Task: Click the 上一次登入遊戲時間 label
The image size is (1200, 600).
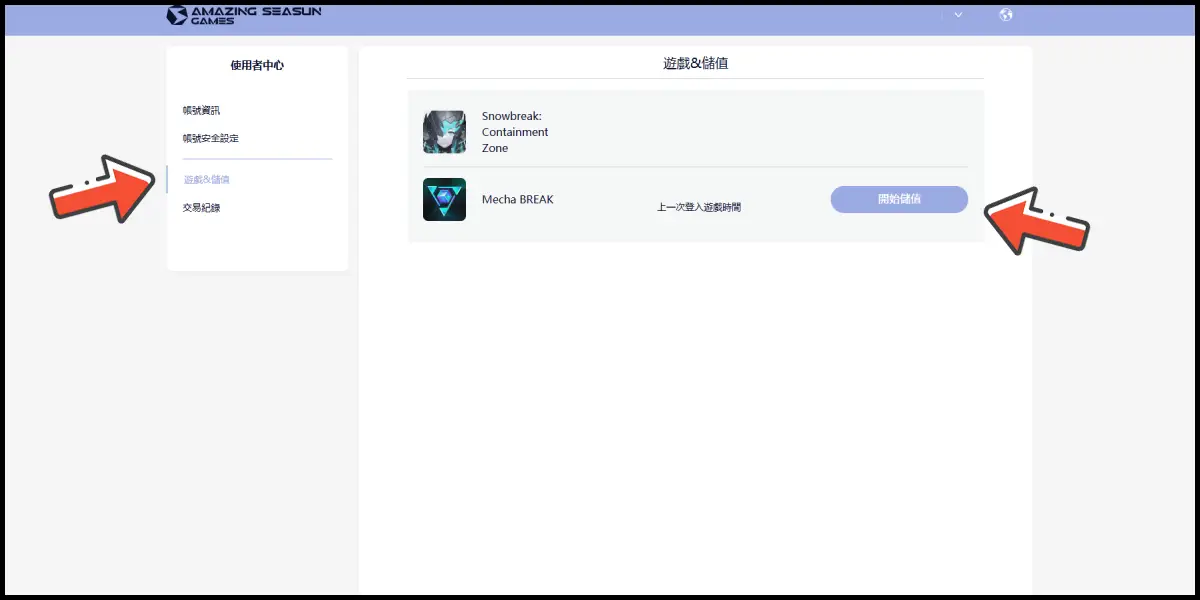Action: point(699,207)
